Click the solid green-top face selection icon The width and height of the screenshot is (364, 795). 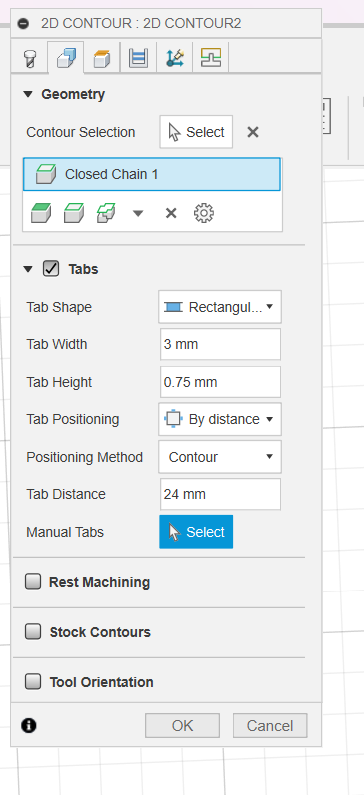point(41,213)
